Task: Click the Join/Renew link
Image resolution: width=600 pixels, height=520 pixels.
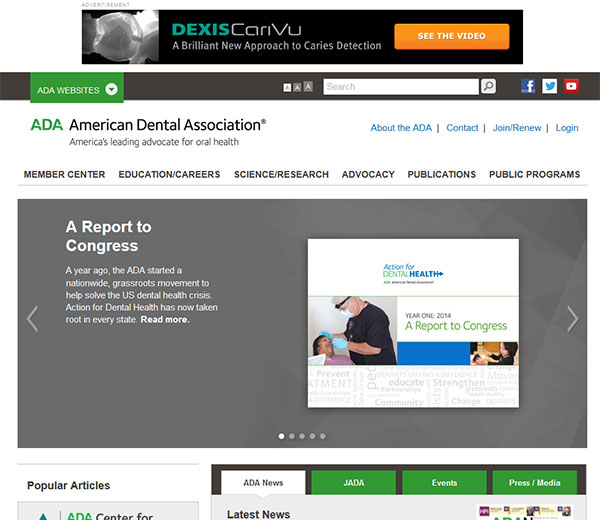Action: (516, 128)
